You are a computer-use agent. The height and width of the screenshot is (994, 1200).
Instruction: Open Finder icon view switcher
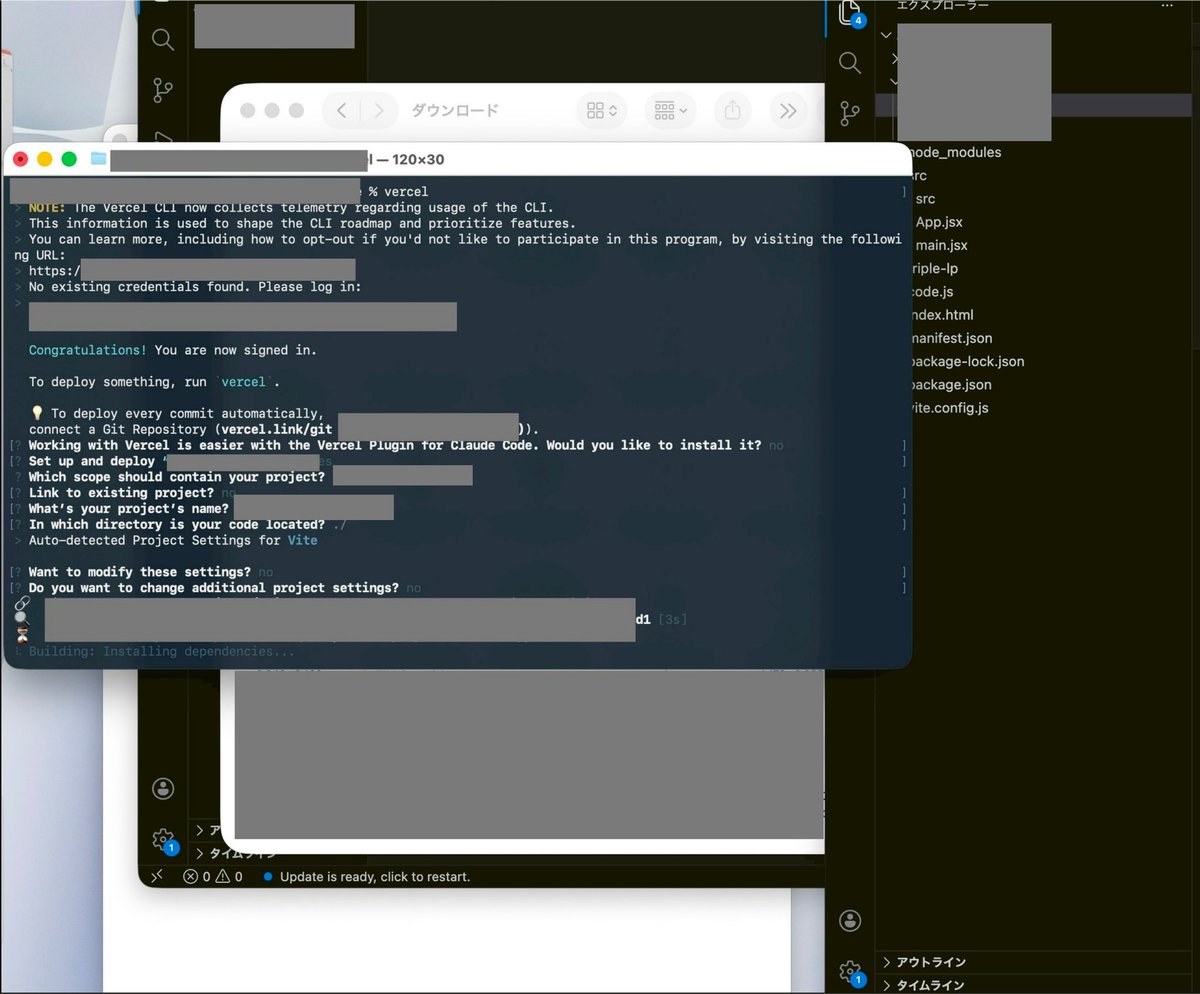(602, 110)
